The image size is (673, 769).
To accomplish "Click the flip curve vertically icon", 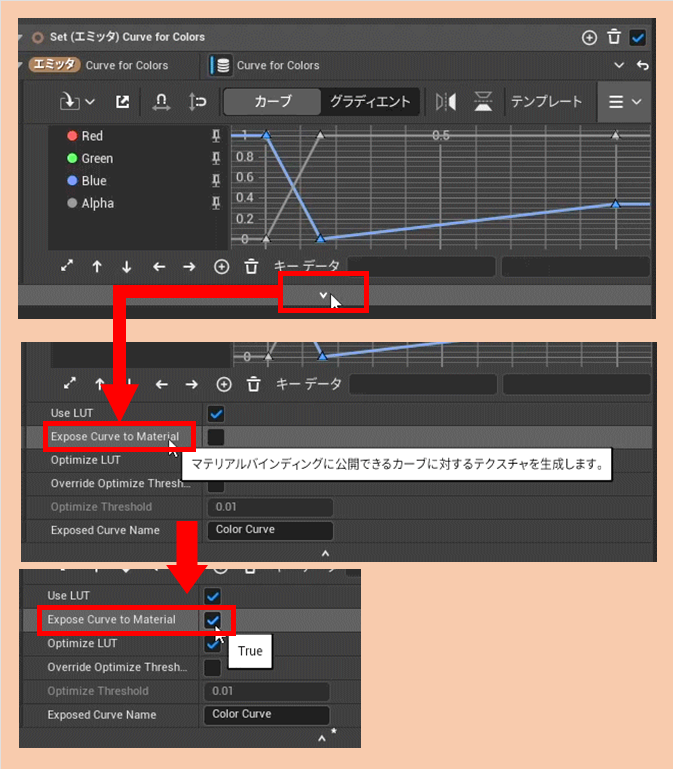I will point(483,102).
